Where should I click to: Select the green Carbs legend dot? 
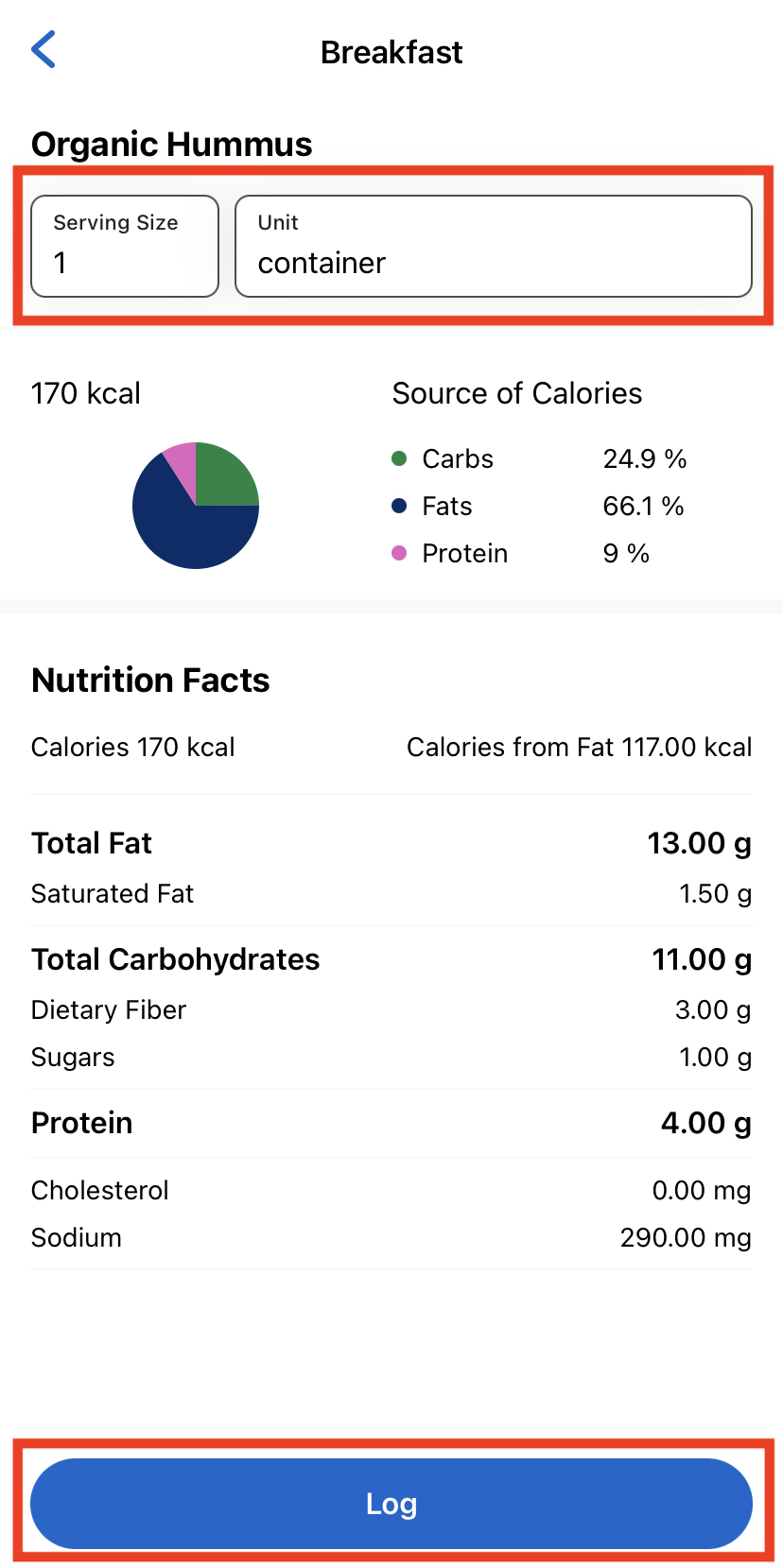[399, 458]
